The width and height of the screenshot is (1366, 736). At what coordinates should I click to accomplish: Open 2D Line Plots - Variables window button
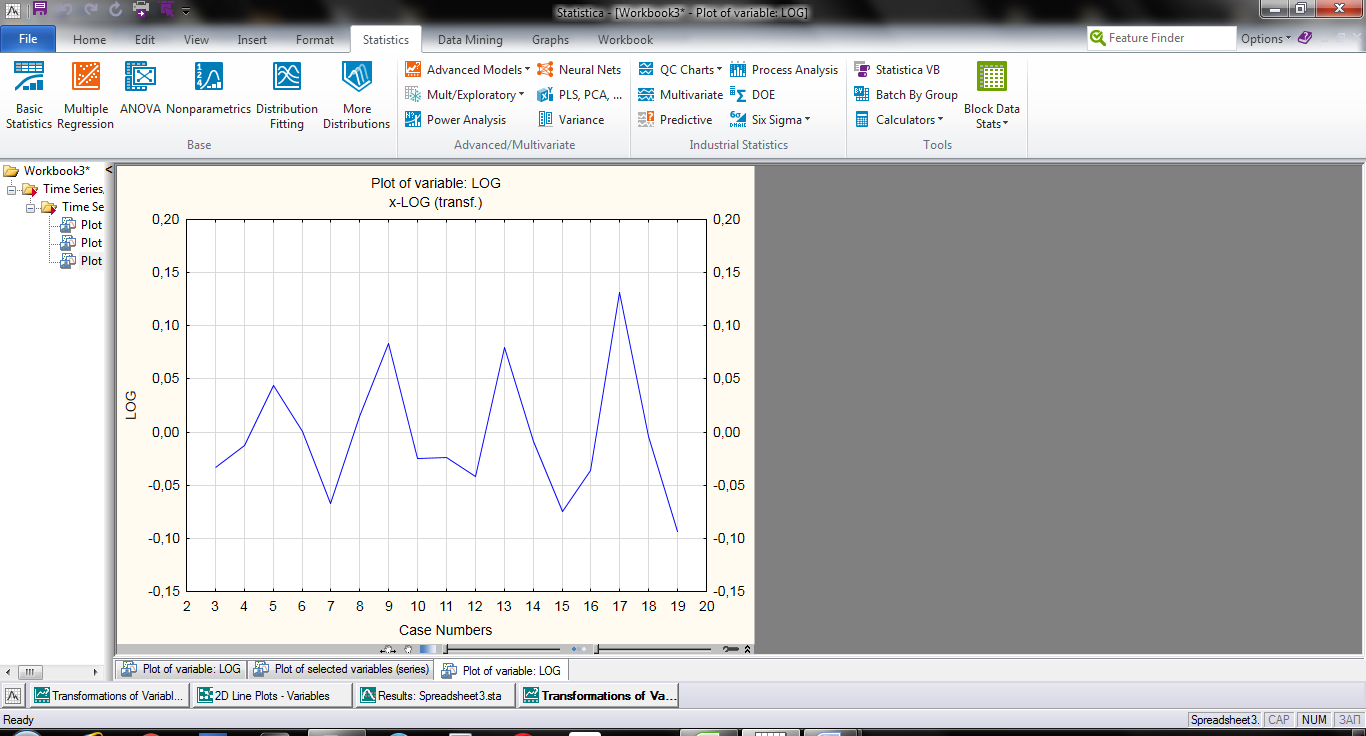pyautogui.click(x=273, y=696)
